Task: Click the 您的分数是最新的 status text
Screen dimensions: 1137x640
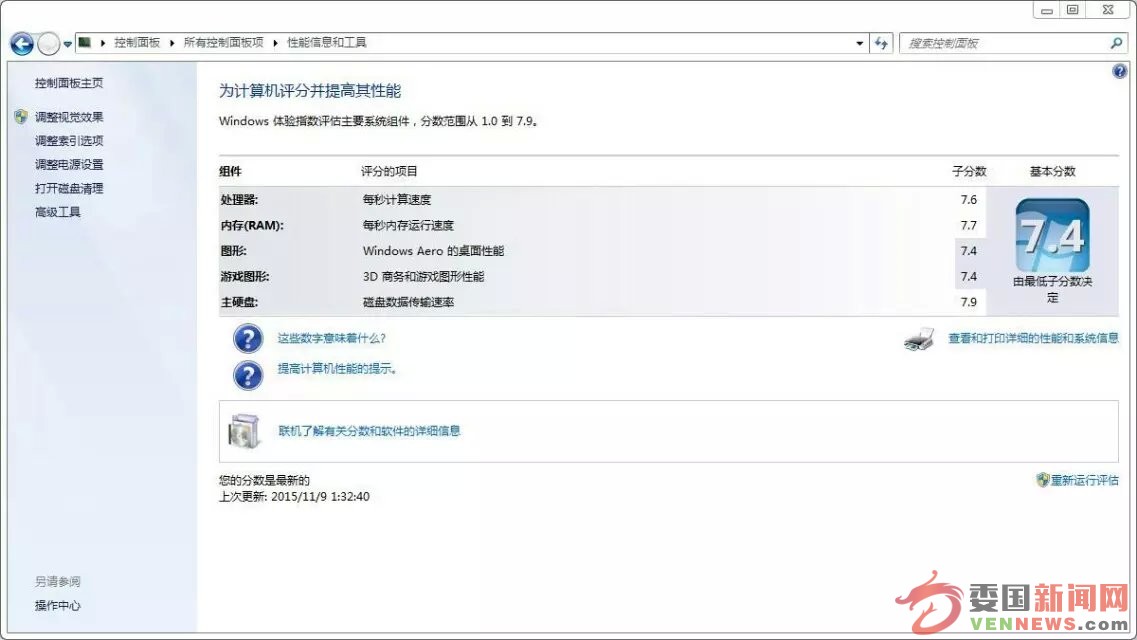Action: (x=264, y=481)
